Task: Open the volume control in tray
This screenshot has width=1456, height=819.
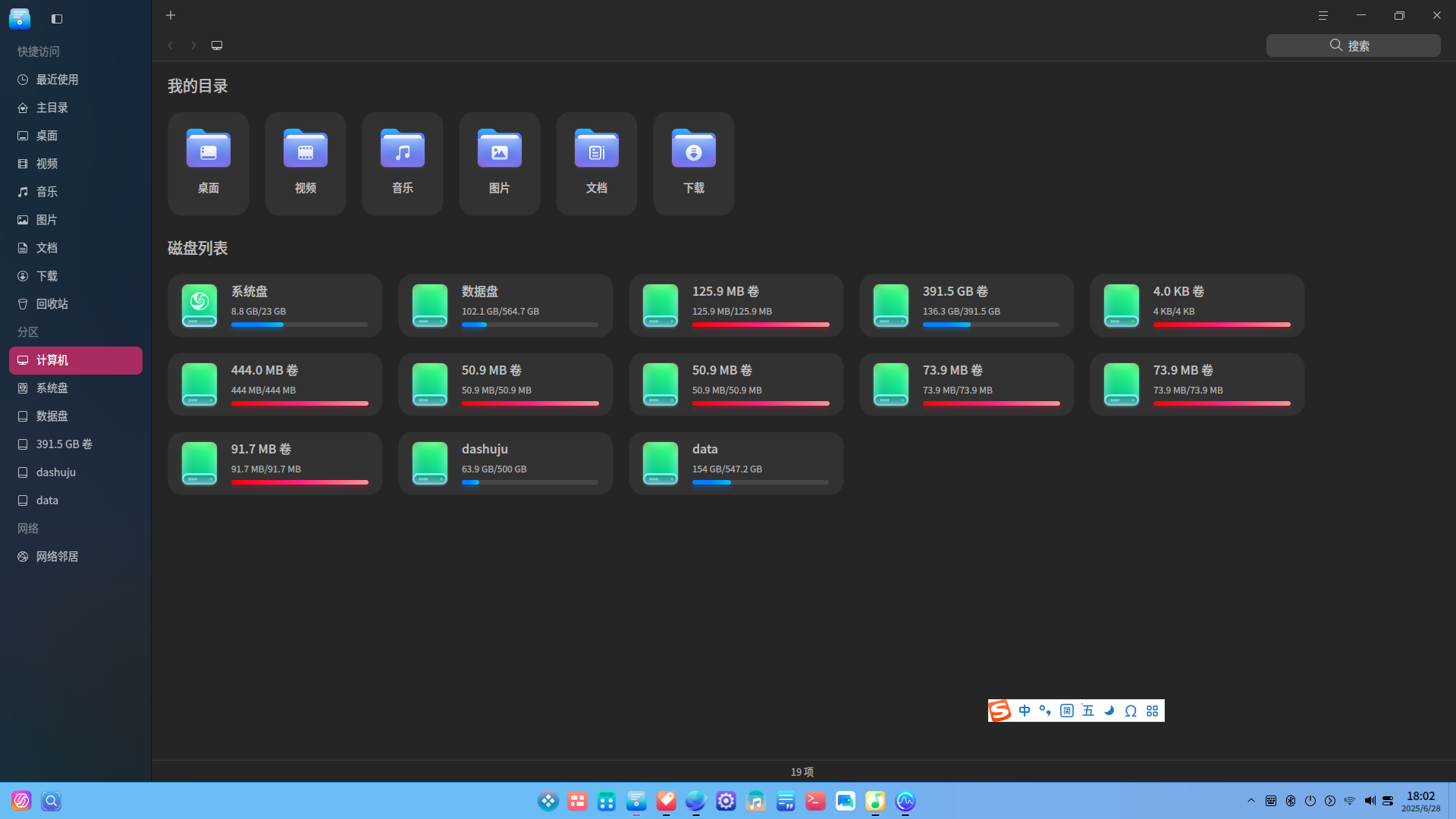Action: coord(1370,801)
